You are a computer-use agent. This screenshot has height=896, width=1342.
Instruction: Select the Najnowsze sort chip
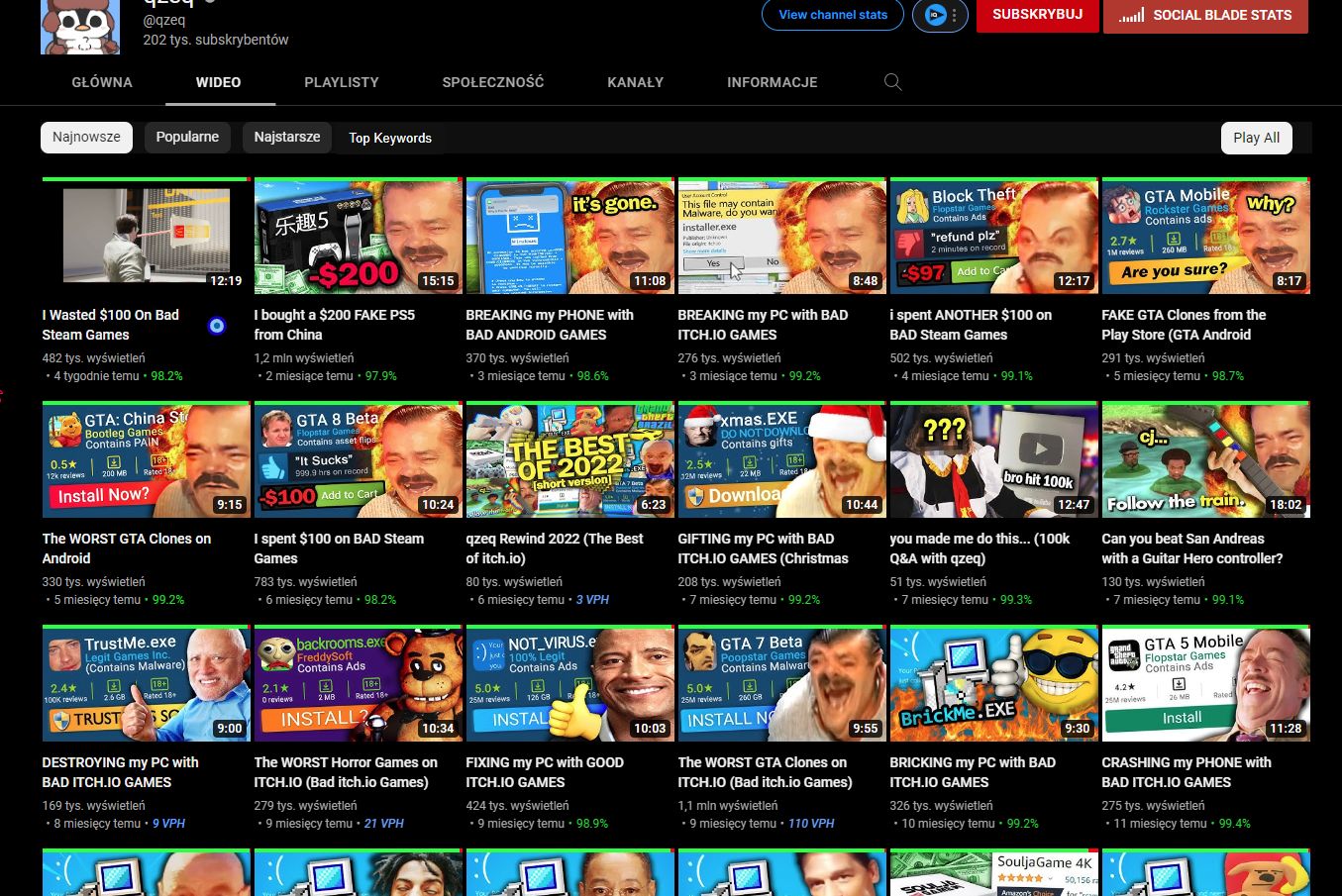coord(87,137)
